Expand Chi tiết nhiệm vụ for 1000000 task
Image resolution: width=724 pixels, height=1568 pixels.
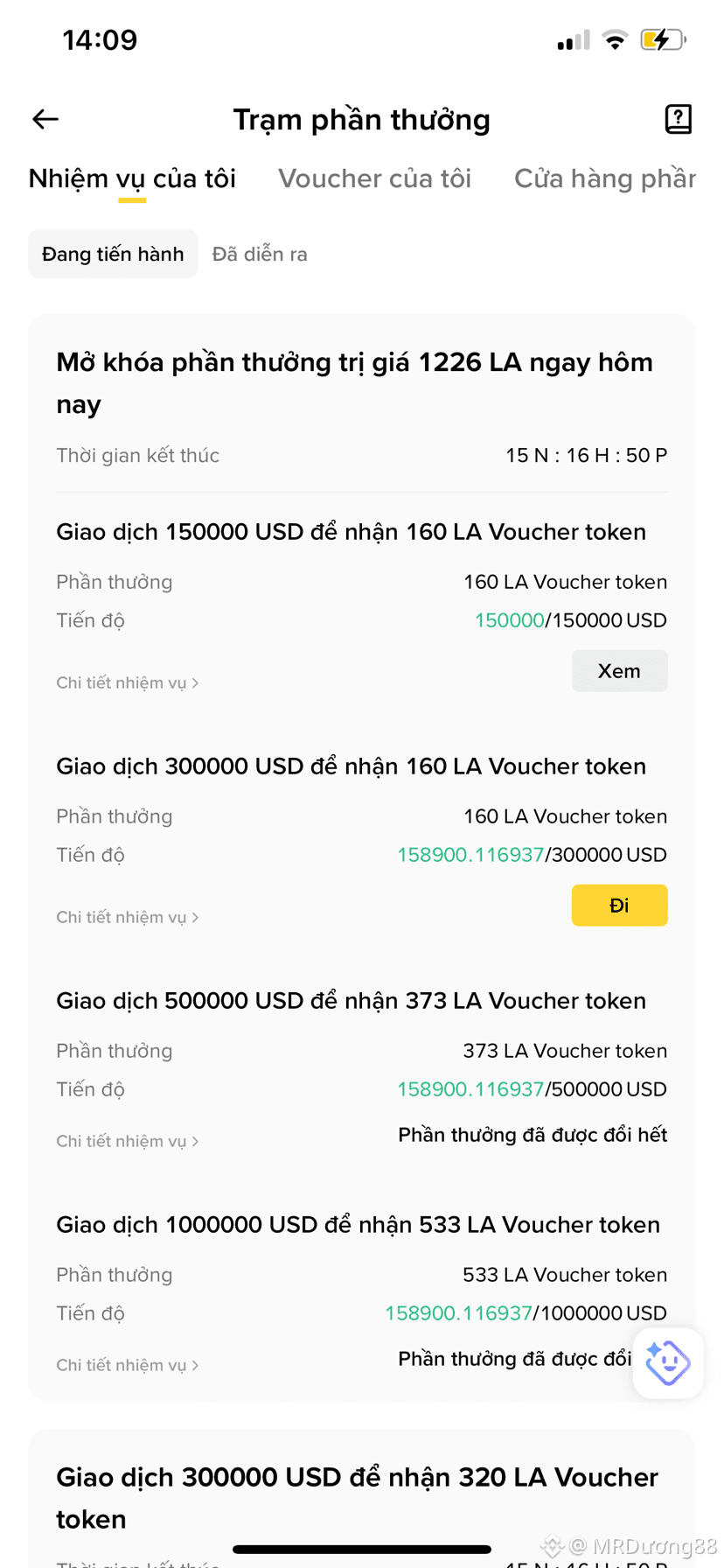pyautogui.click(x=128, y=1365)
